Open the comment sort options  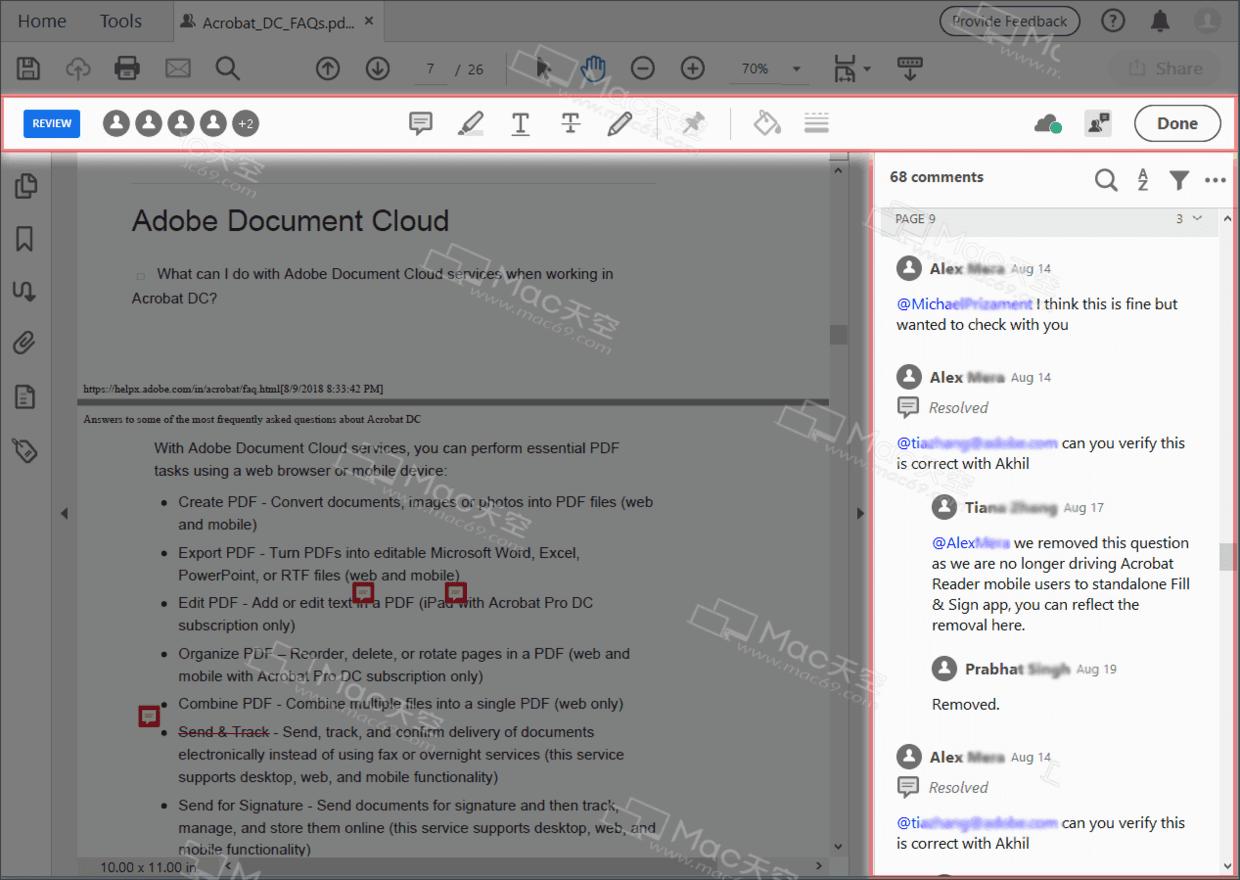[1142, 180]
